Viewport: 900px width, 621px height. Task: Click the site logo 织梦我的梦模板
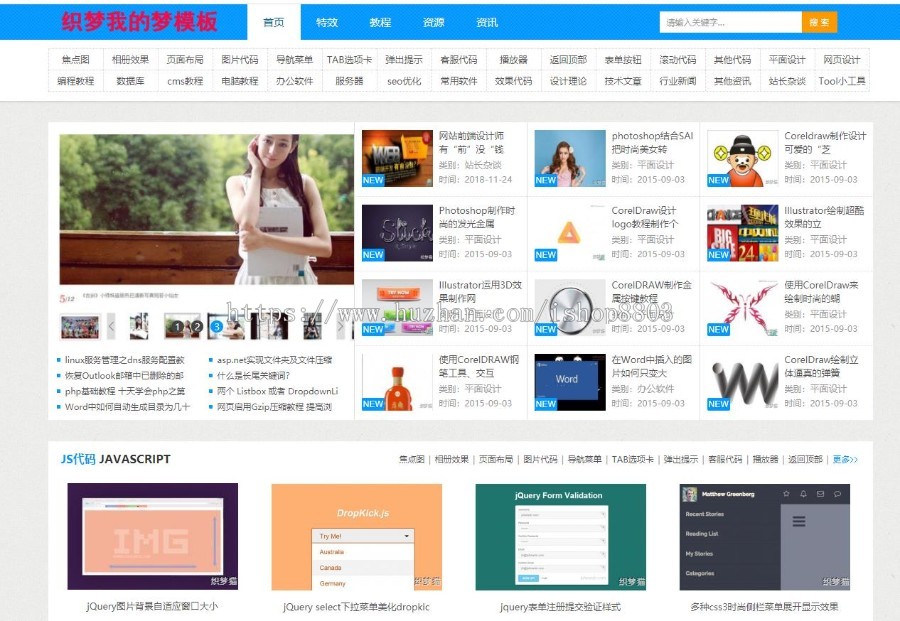(x=139, y=22)
